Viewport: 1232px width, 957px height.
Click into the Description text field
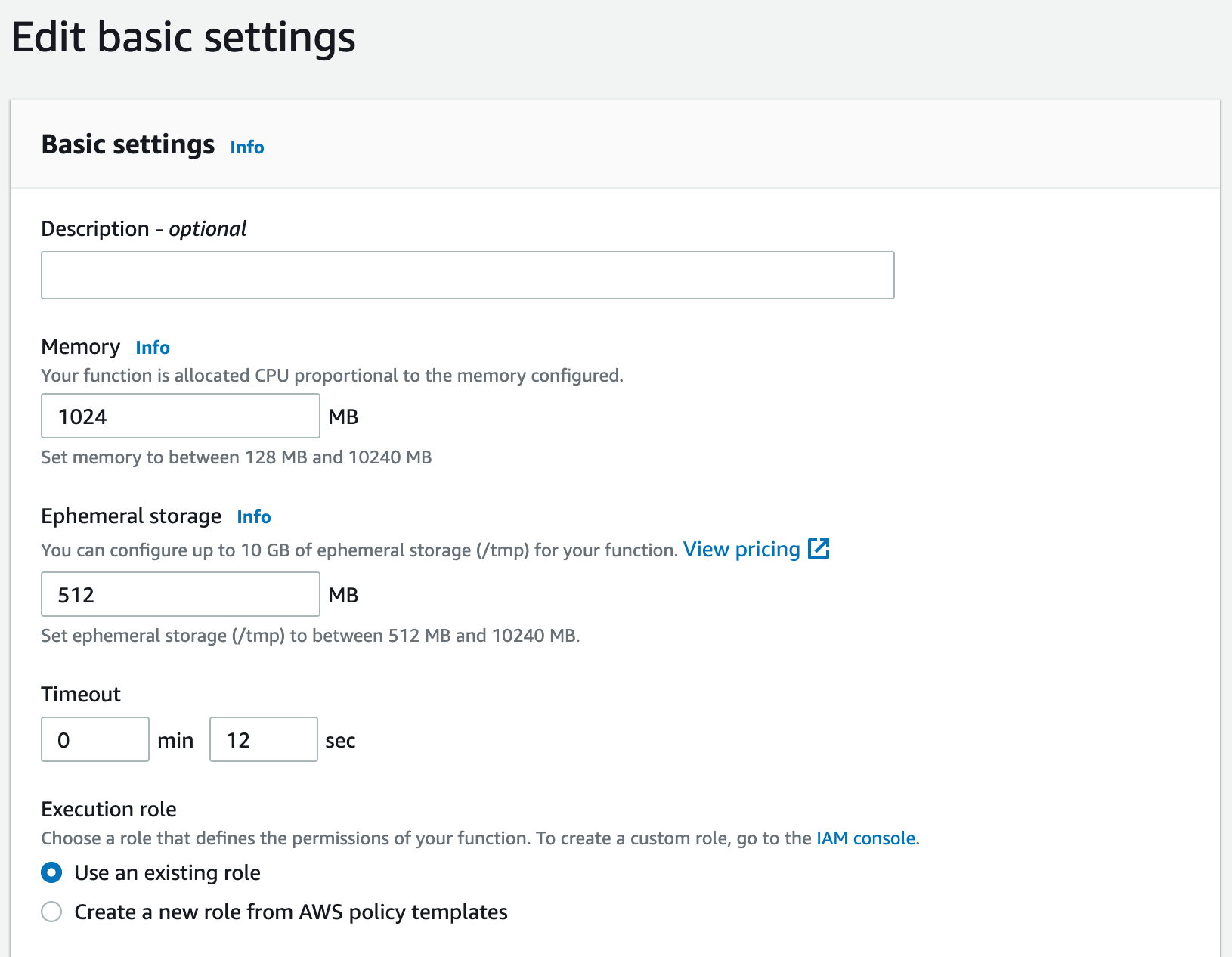pos(467,275)
